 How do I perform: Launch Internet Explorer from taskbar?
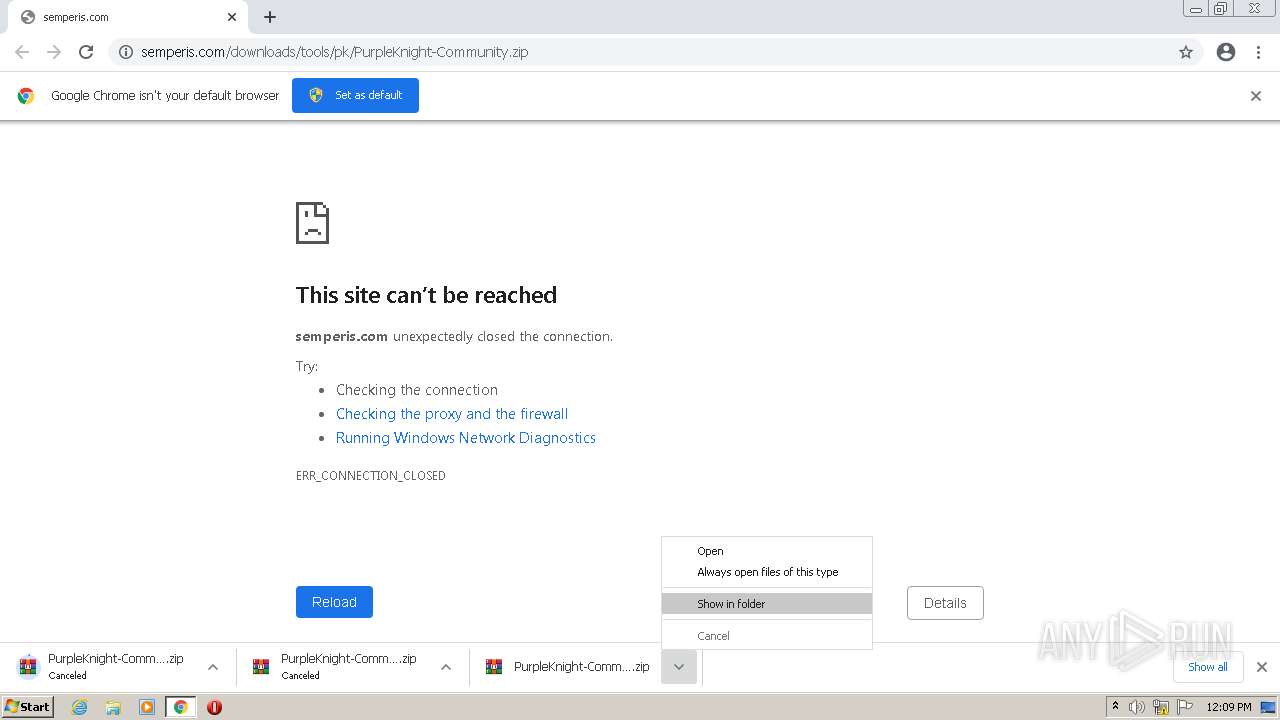tap(80, 707)
